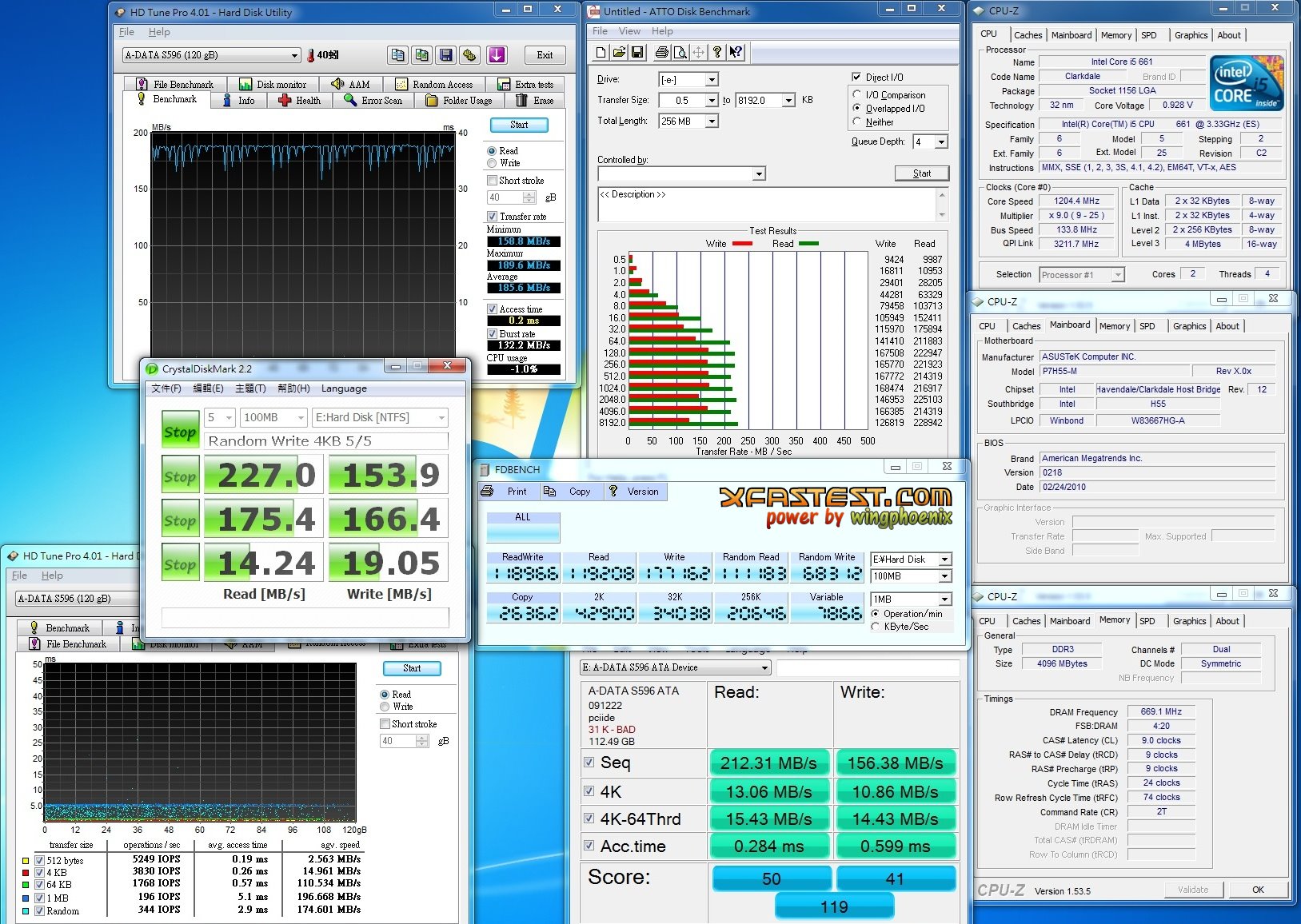Click the Description text box in ATTO
Viewport: 1301px width, 924px height.
pyautogui.click(x=767, y=205)
